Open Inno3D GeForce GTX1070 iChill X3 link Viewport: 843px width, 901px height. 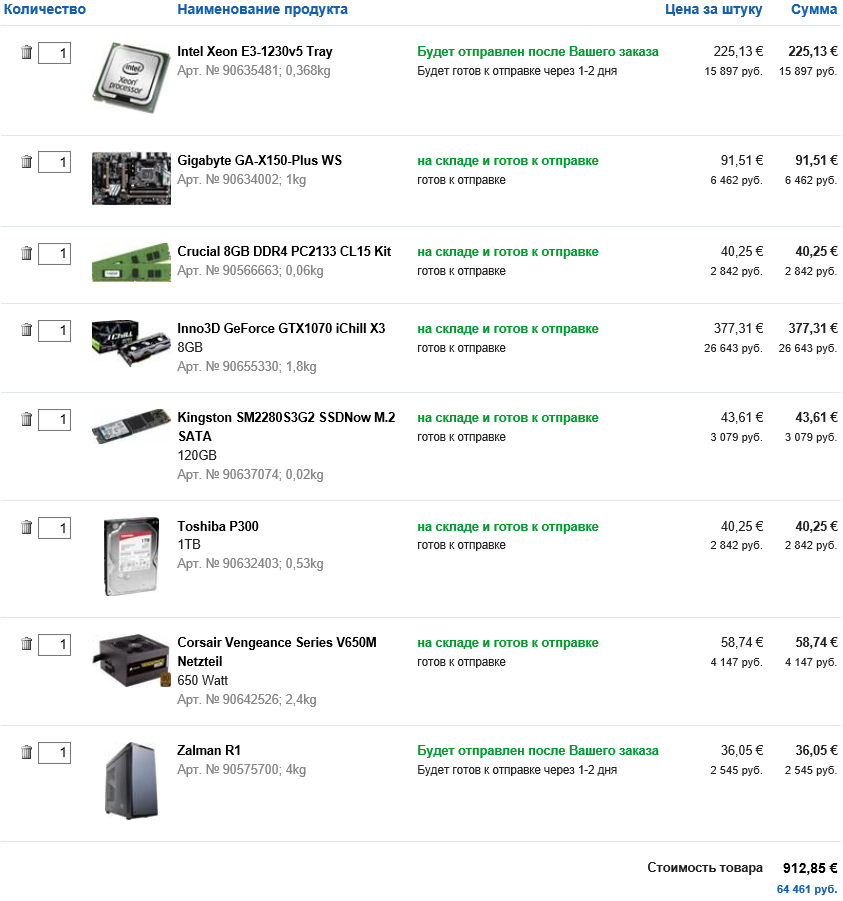coord(281,329)
